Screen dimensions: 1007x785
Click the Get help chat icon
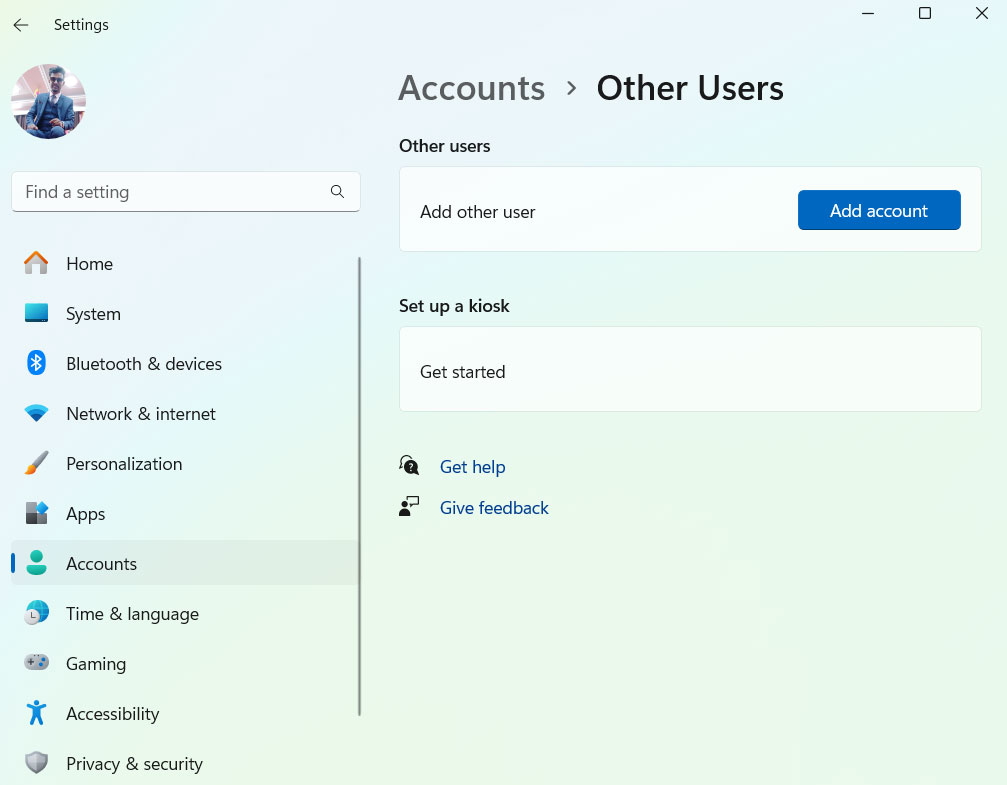click(x=409, y=465)
